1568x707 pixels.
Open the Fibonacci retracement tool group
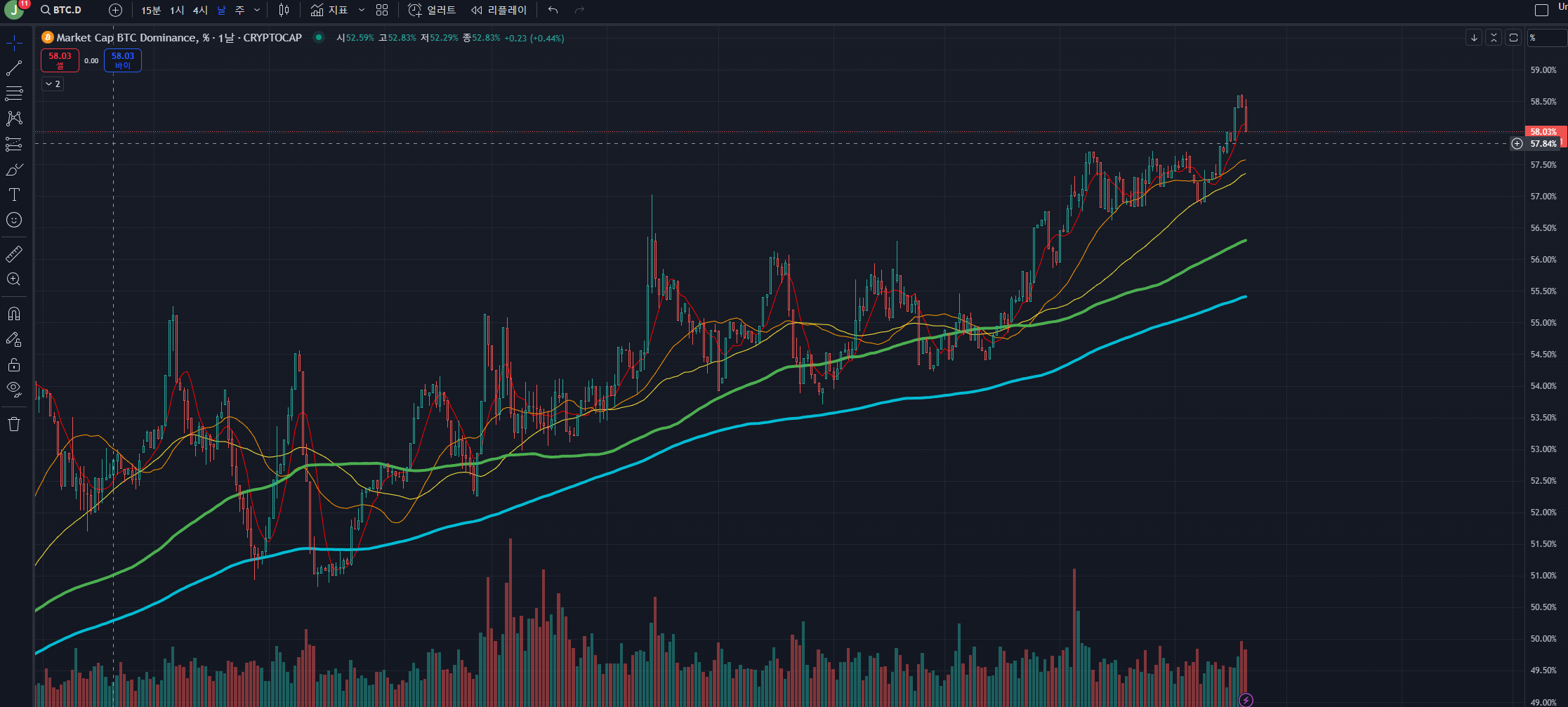pos(14,93)
